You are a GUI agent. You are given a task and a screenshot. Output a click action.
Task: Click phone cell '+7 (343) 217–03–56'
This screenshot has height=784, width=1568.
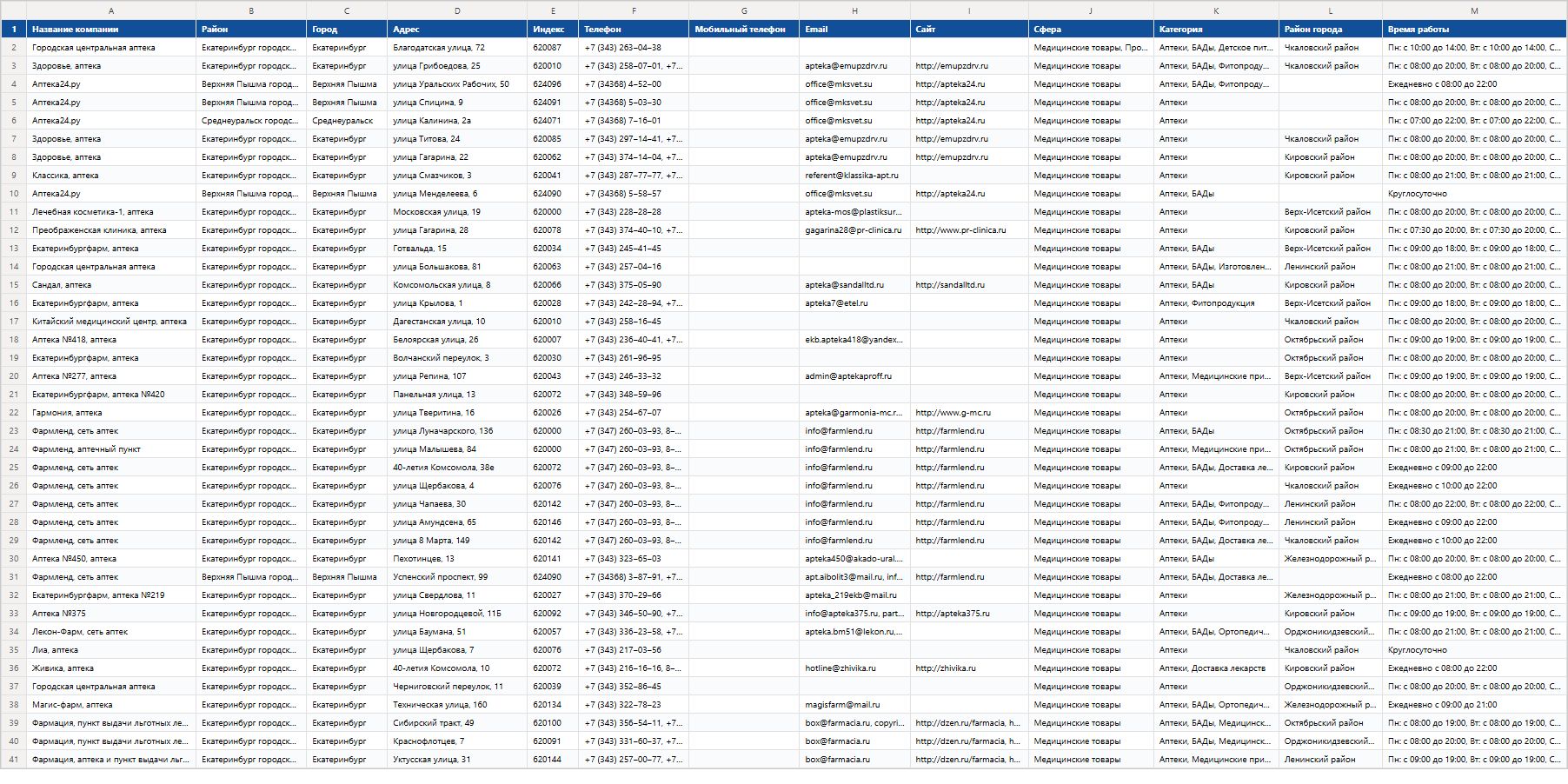click(x=634, y=650)
